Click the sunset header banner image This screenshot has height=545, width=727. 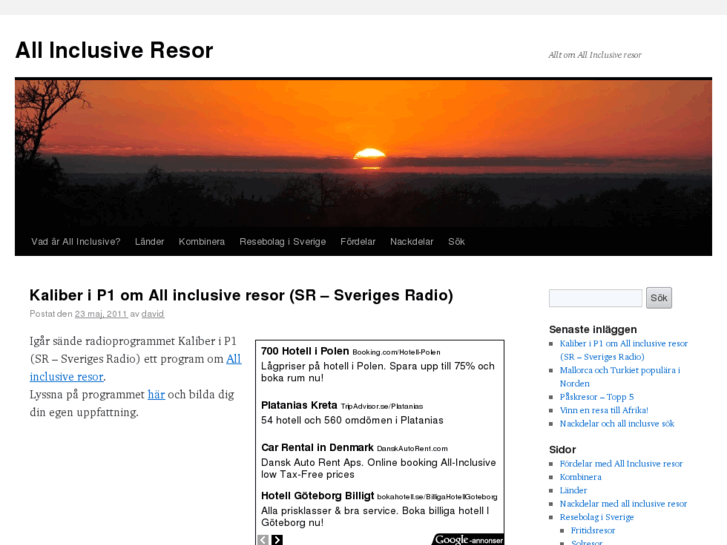(364, 153)
